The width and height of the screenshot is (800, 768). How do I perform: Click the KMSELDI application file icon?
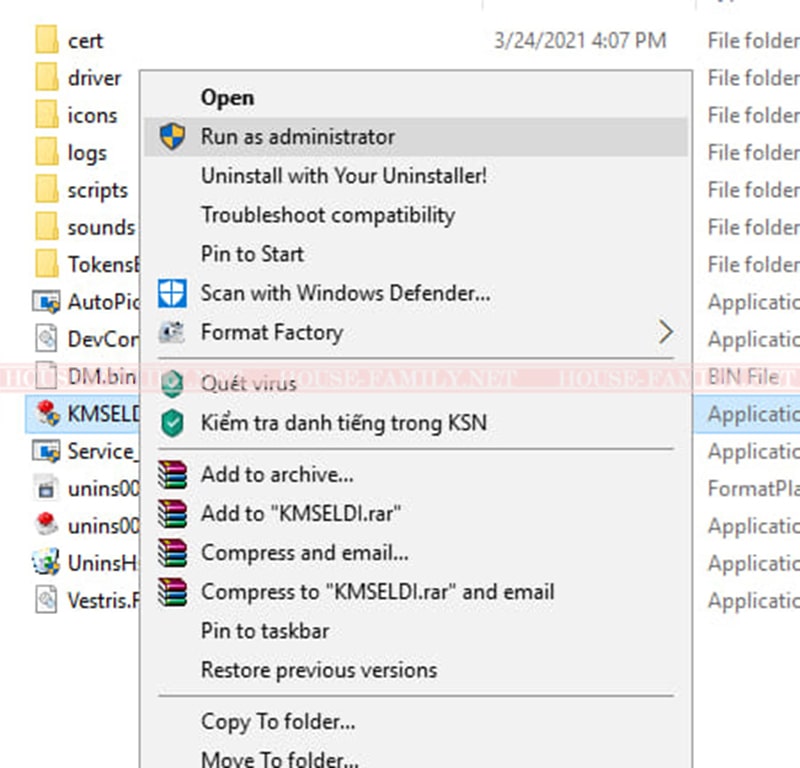(45, 414)
